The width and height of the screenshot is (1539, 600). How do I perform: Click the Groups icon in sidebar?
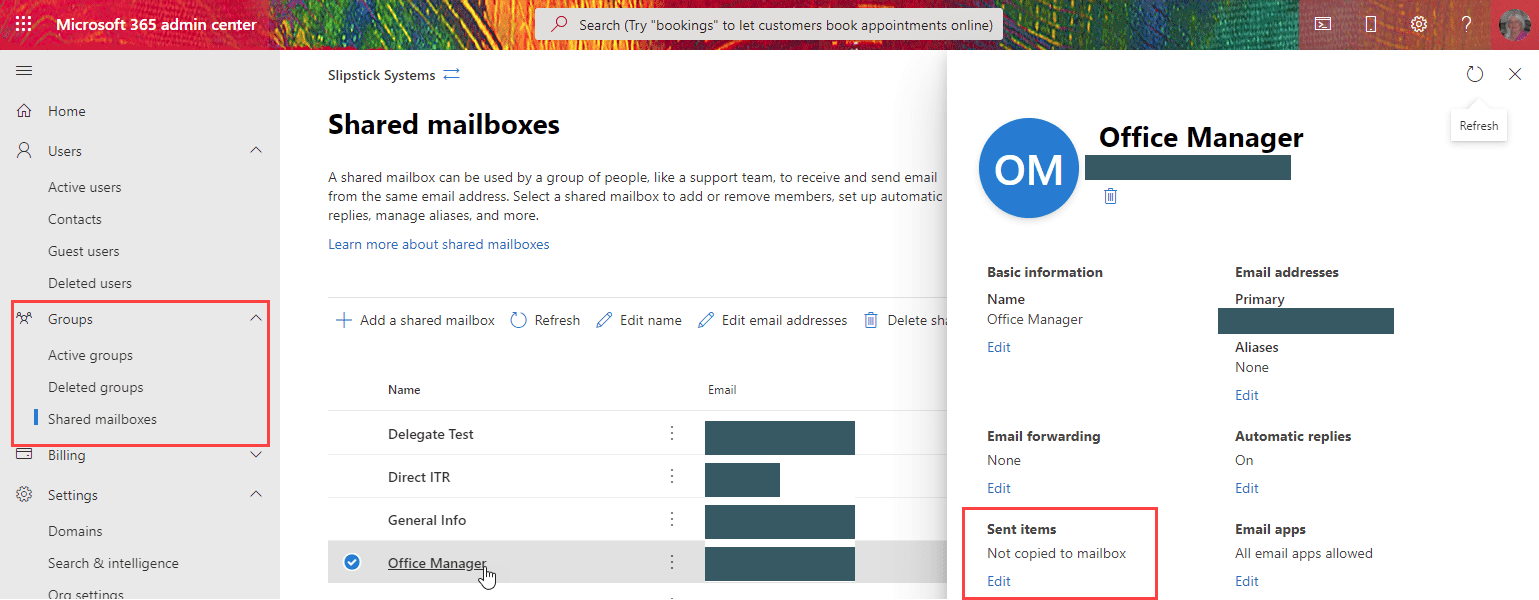click(25, 319)
